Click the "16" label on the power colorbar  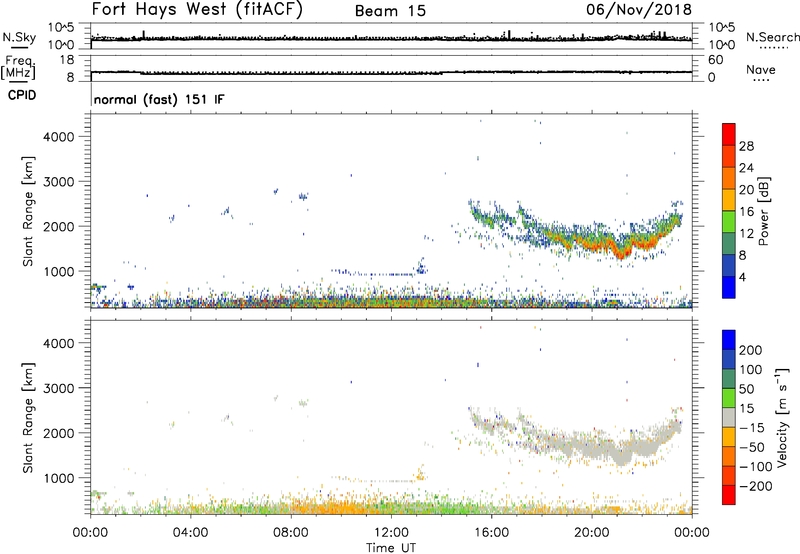746,212
